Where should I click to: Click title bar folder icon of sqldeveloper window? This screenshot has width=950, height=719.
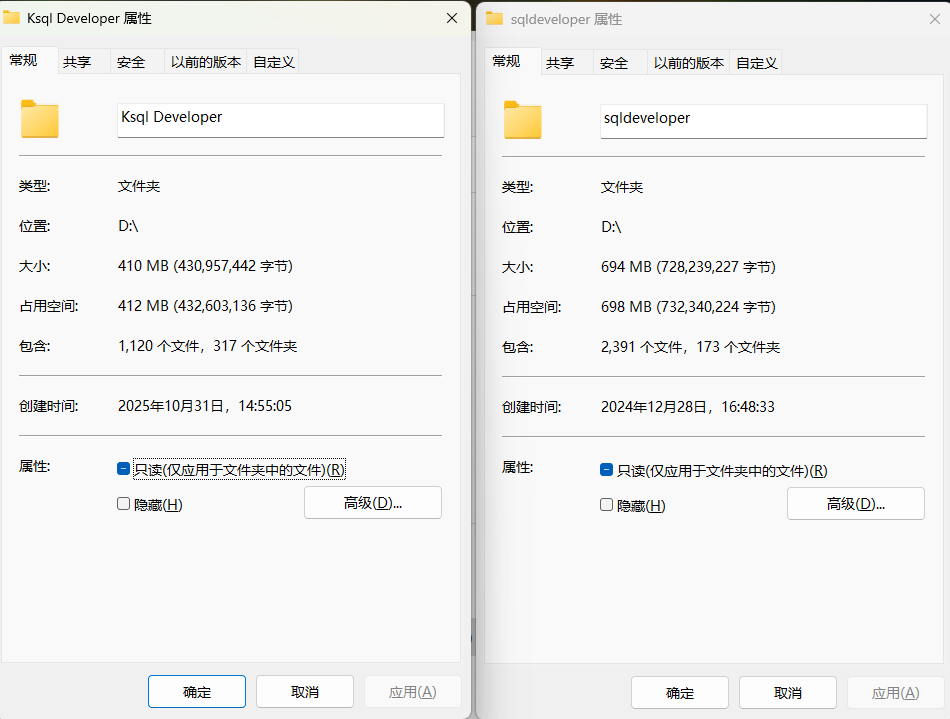494,19
